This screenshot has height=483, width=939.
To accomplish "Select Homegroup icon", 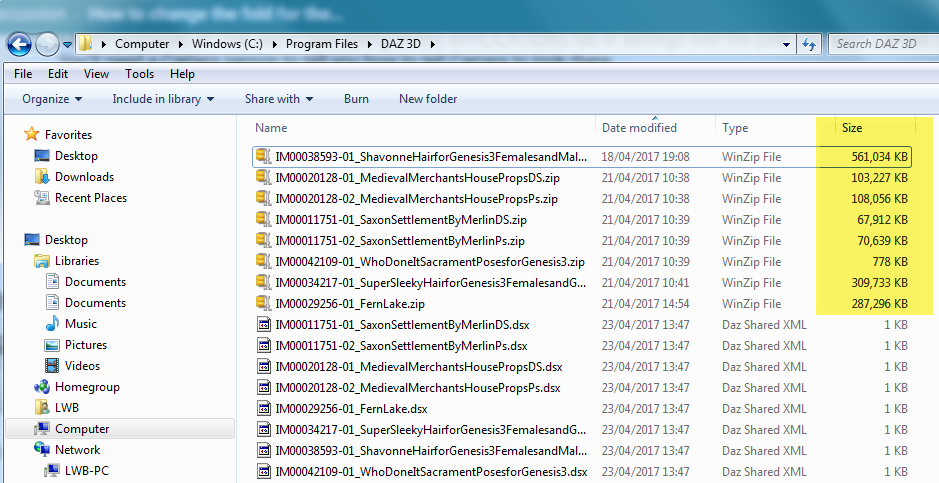I will pos(42,387).
